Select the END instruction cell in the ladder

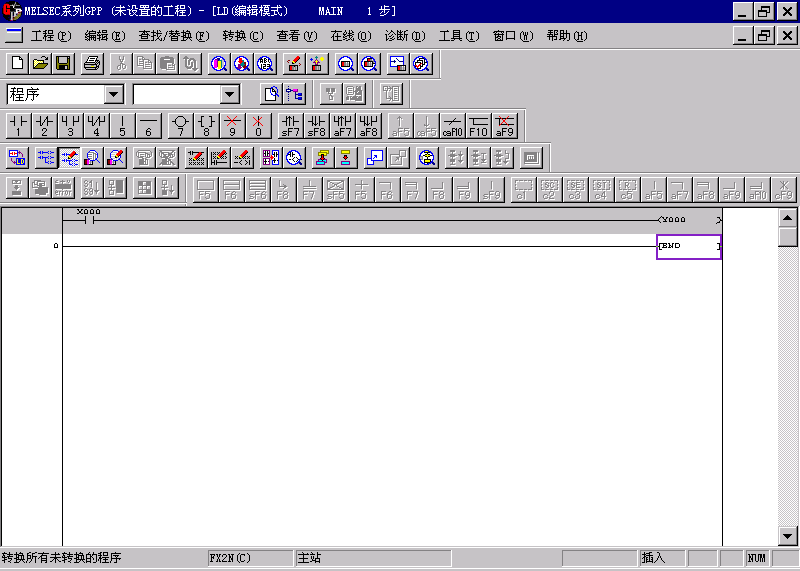[x=688, y=246]
